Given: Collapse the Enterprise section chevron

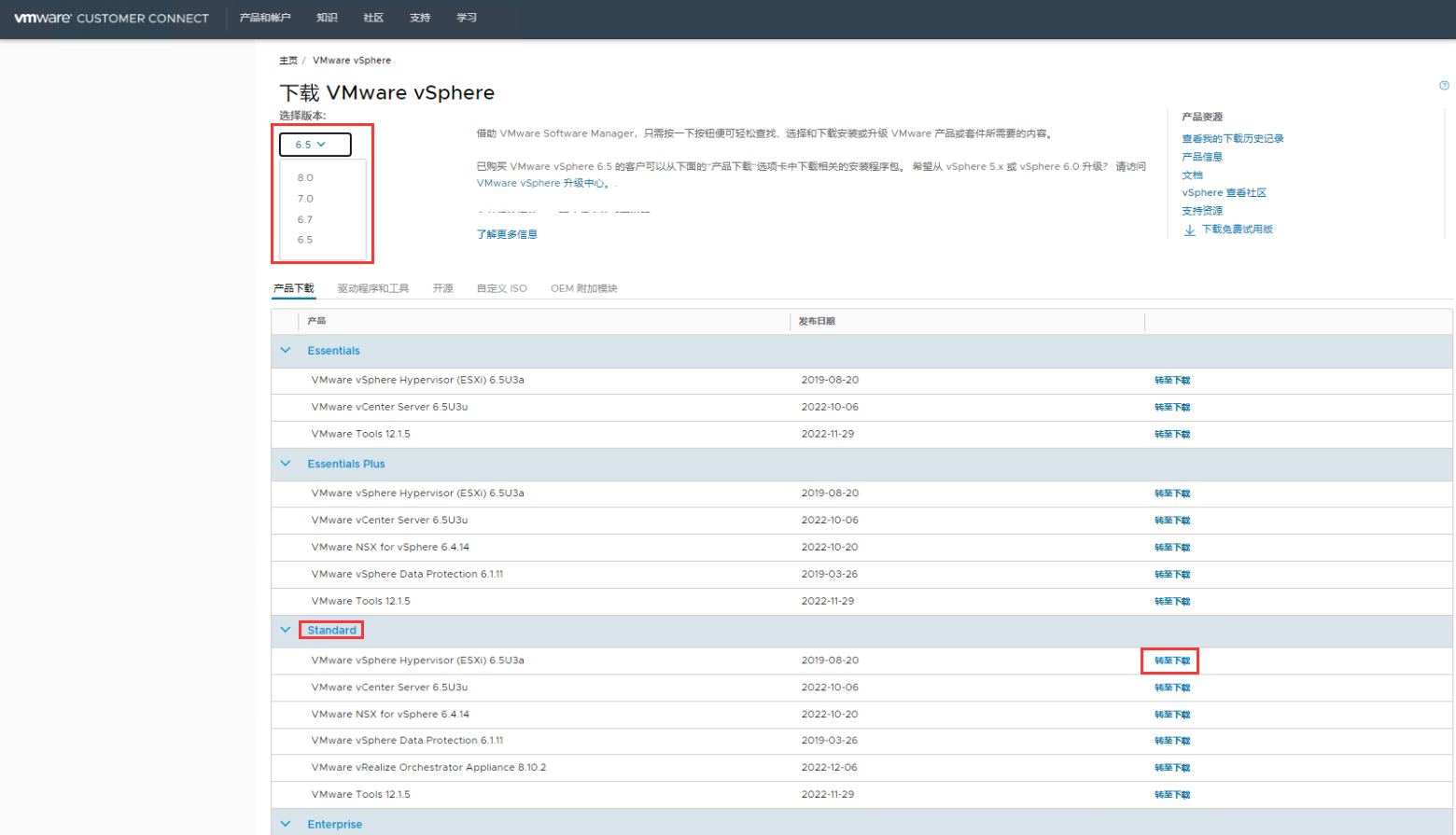Looking at the screenshot, I should click(286, 824).
